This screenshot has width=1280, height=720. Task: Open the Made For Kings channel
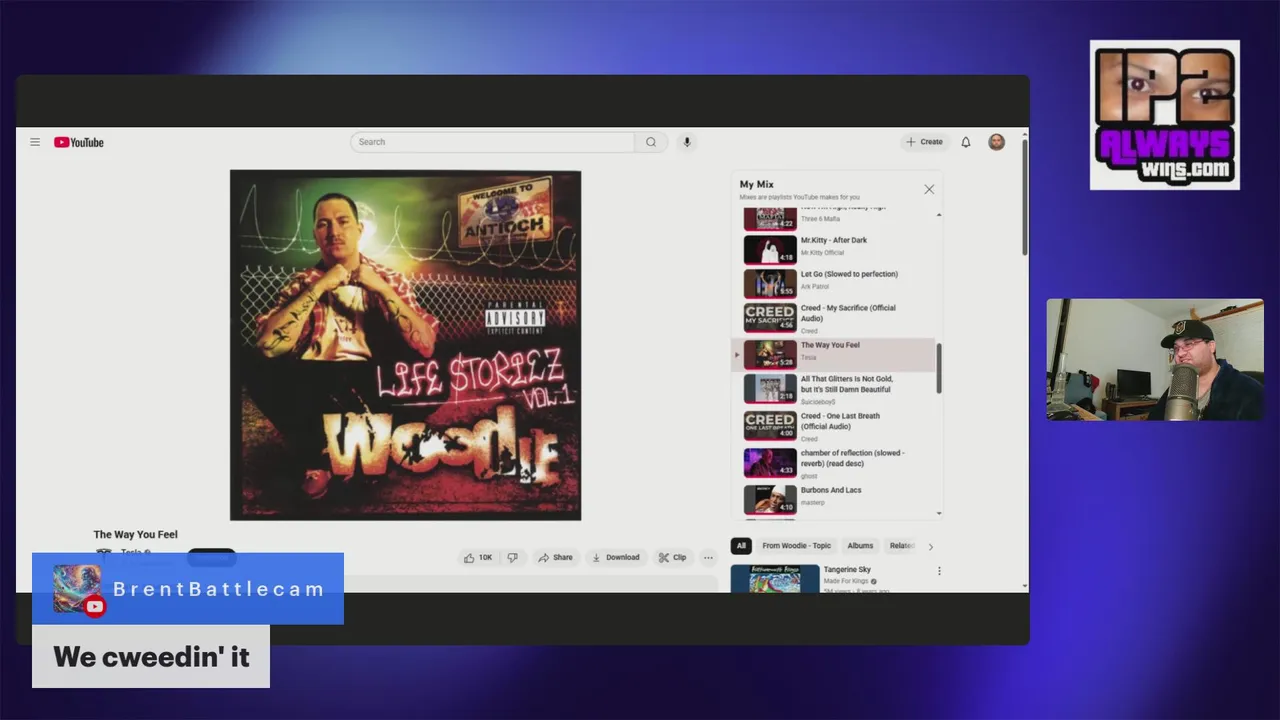click(845, 581)
